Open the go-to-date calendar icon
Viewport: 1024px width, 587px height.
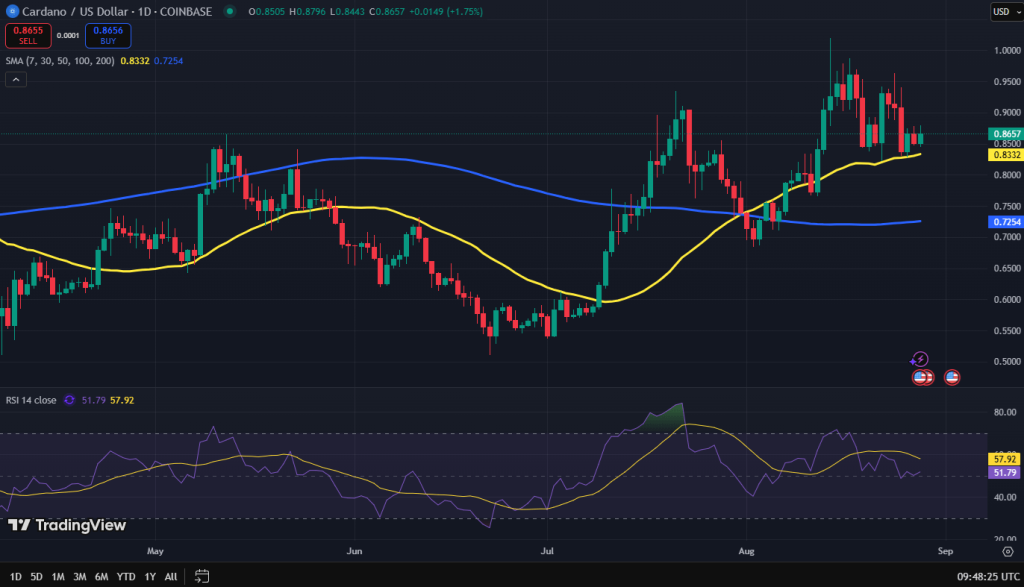coord(202,576)
